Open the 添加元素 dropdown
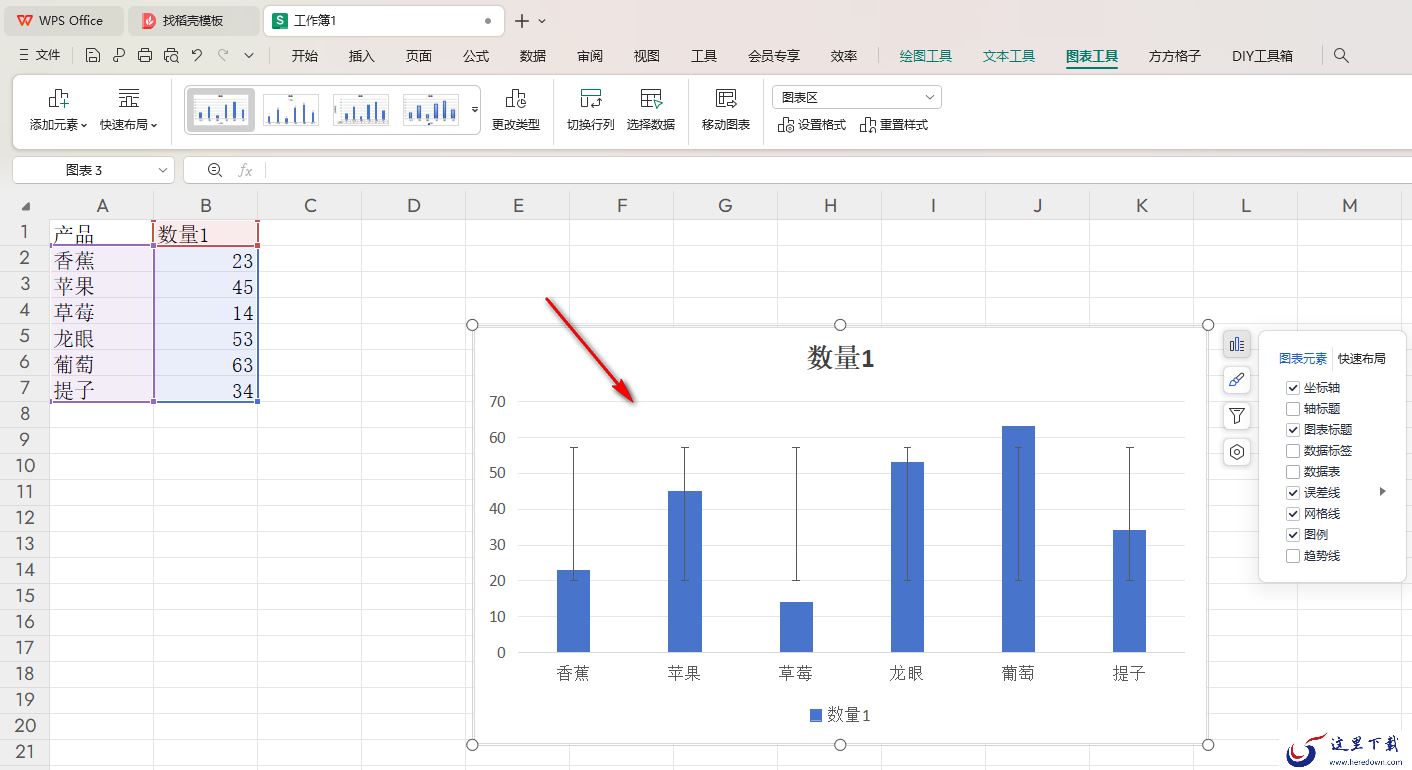 [x=59, y=110]
